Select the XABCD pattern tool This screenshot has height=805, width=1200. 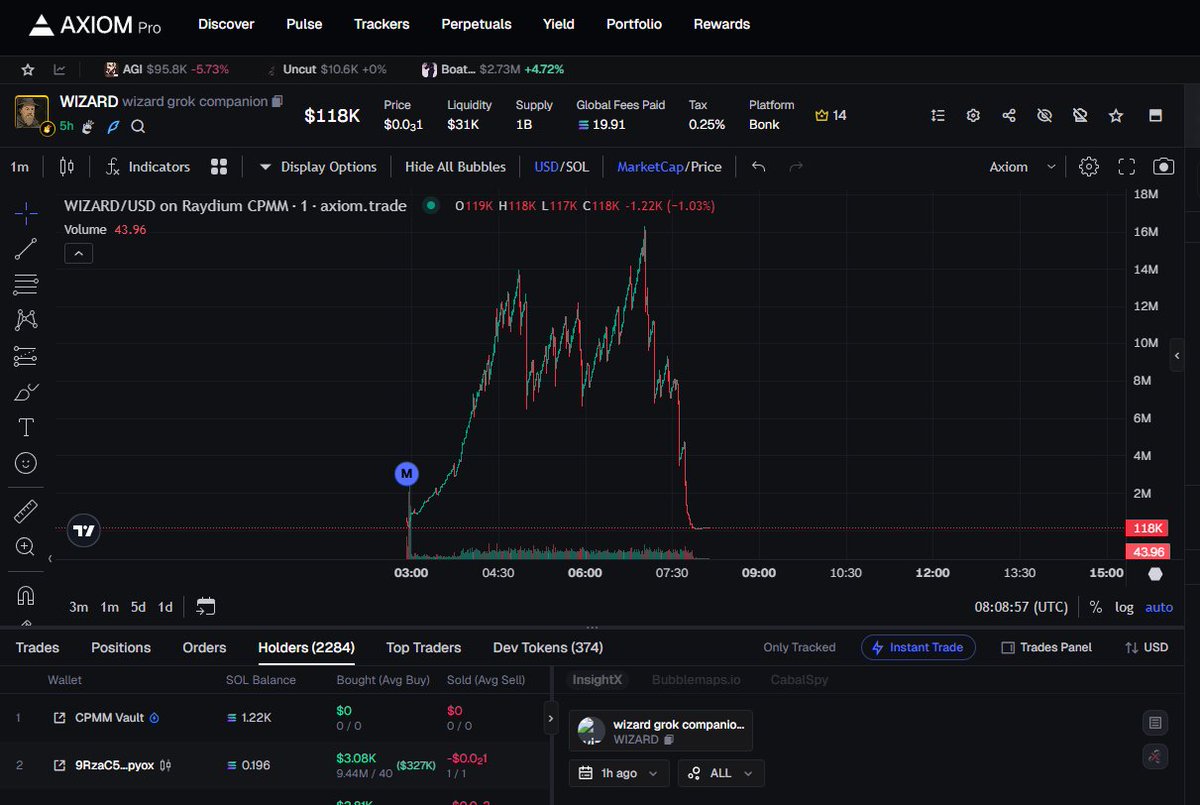(26, 320)
